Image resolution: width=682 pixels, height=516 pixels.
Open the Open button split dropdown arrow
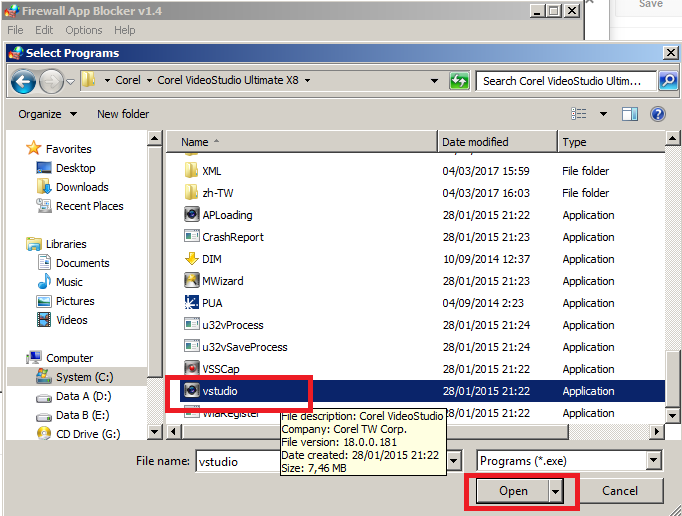tap(555, 491)
